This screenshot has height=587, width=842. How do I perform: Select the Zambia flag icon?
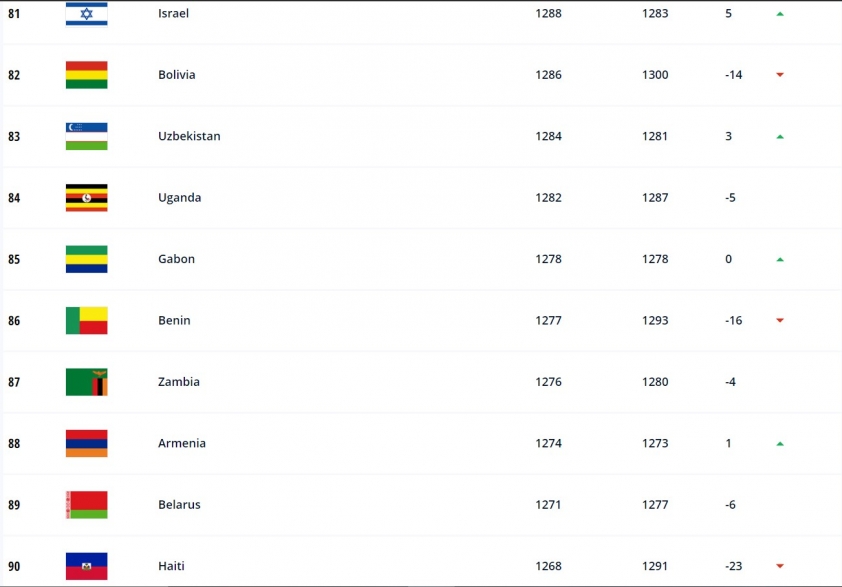point(86,382)
